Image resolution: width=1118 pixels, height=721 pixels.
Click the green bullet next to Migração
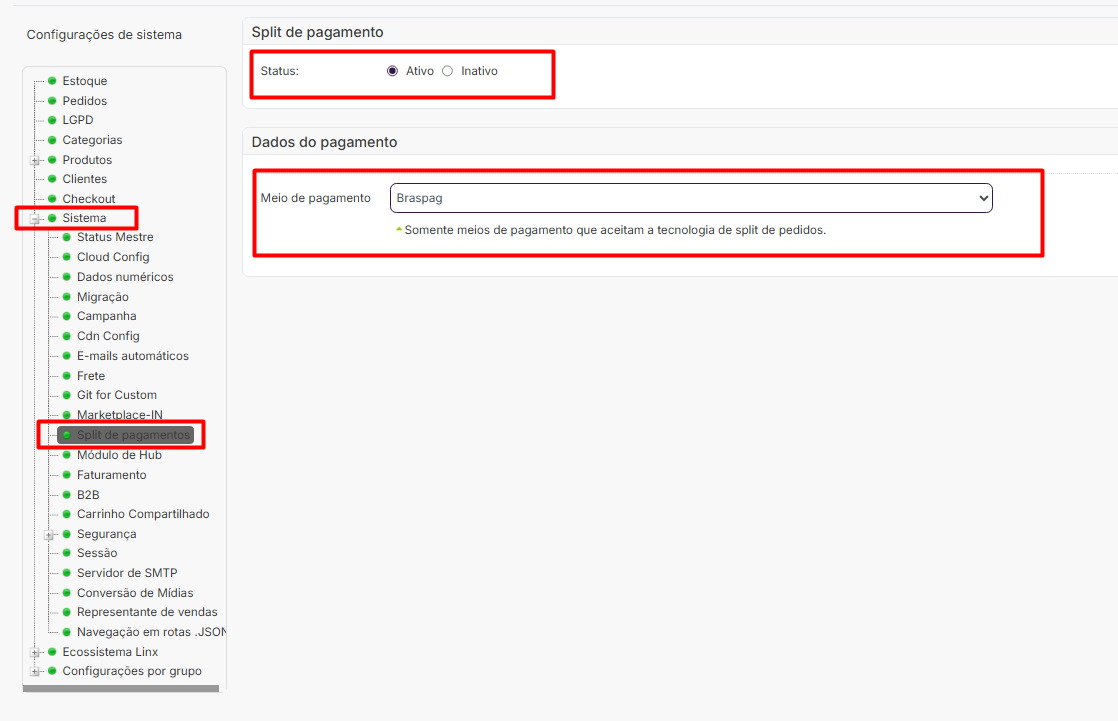click(x=66, y=297)
